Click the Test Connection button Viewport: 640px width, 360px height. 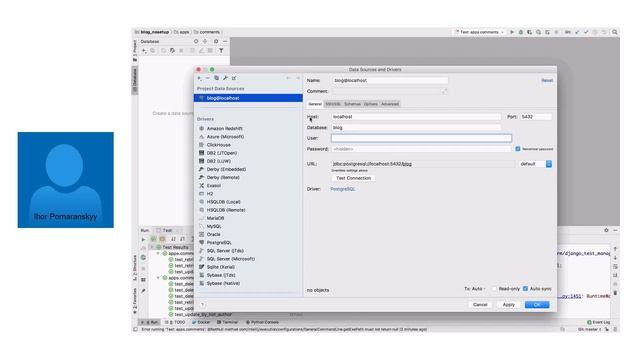coord(353,178)
